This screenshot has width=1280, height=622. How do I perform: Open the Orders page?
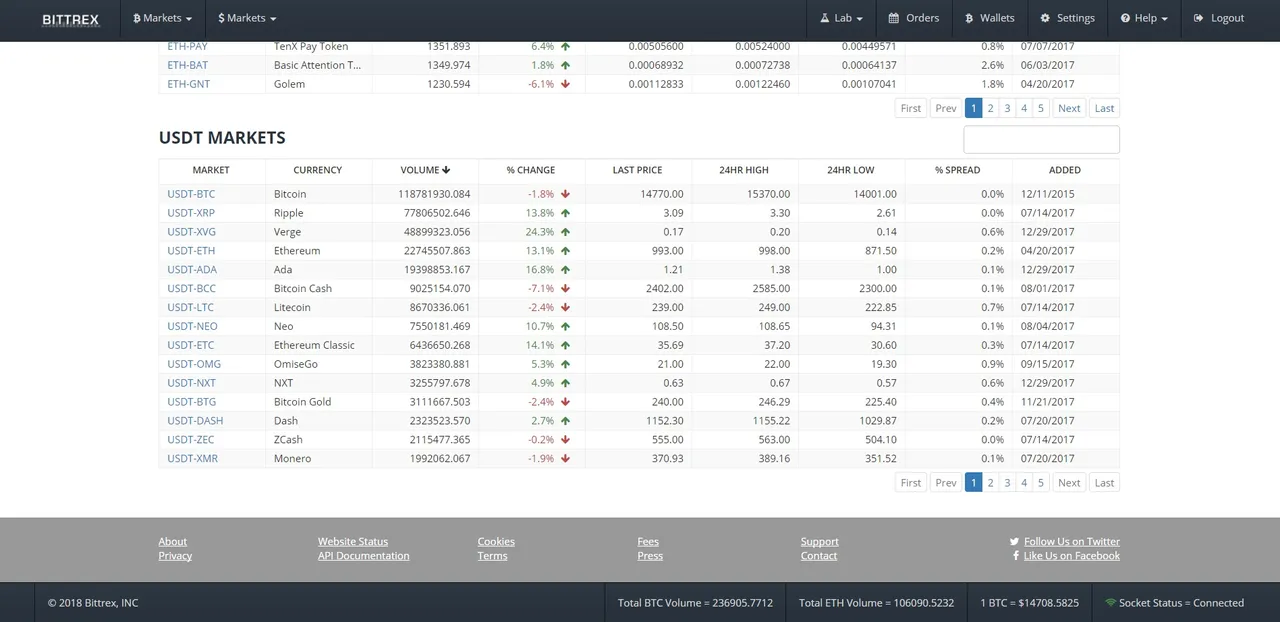point(913,18)
